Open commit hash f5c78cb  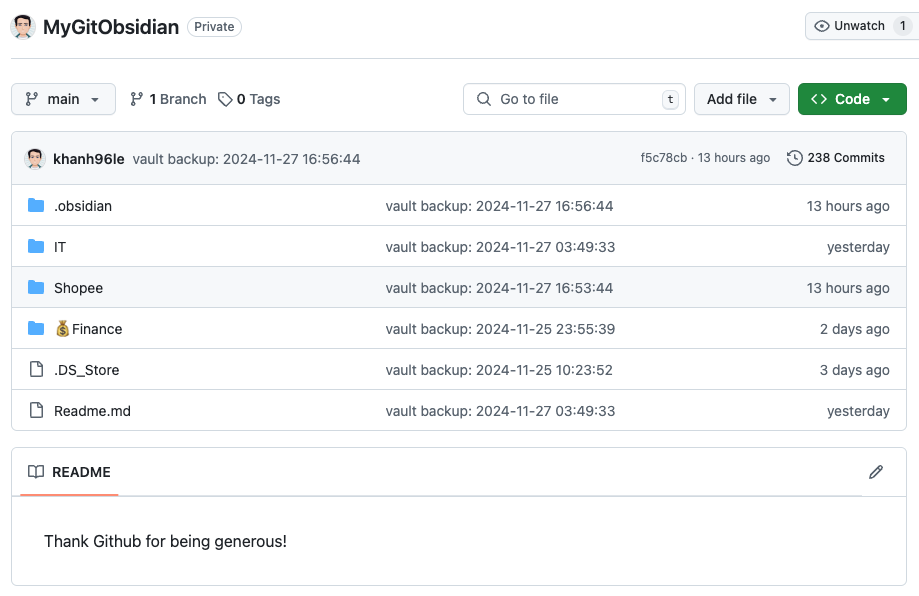click(663, 158)
